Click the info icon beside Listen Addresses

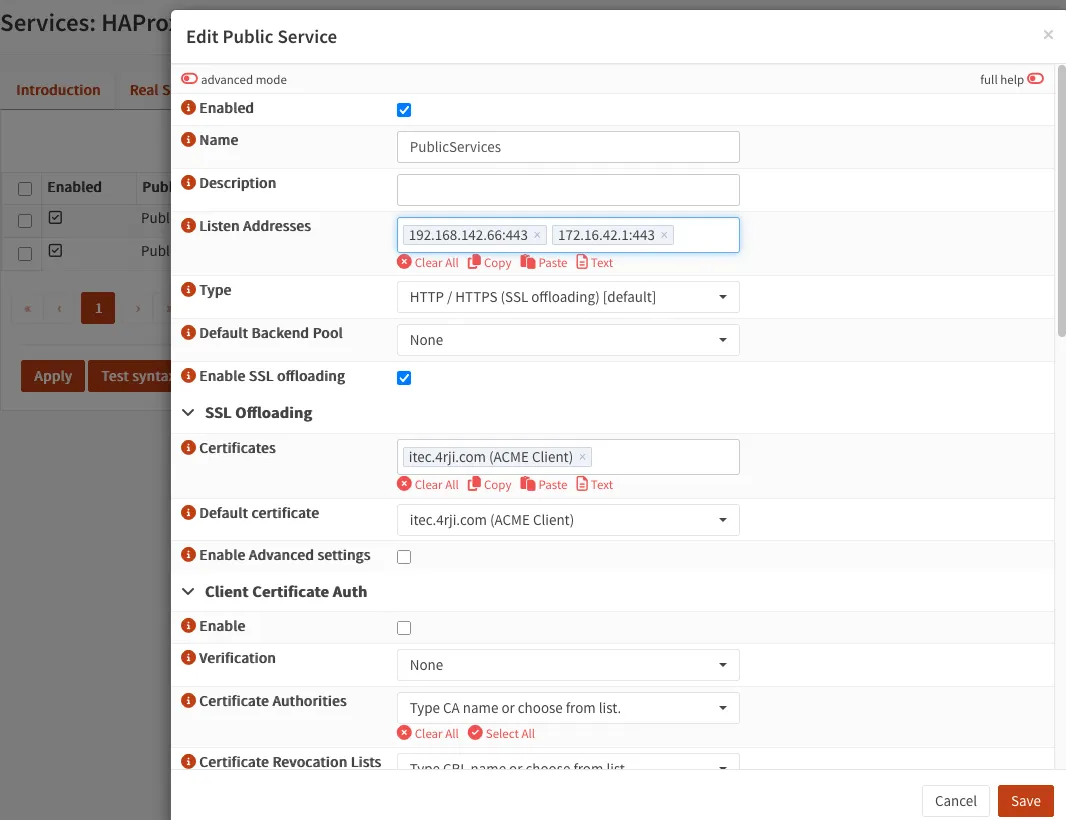188,226
